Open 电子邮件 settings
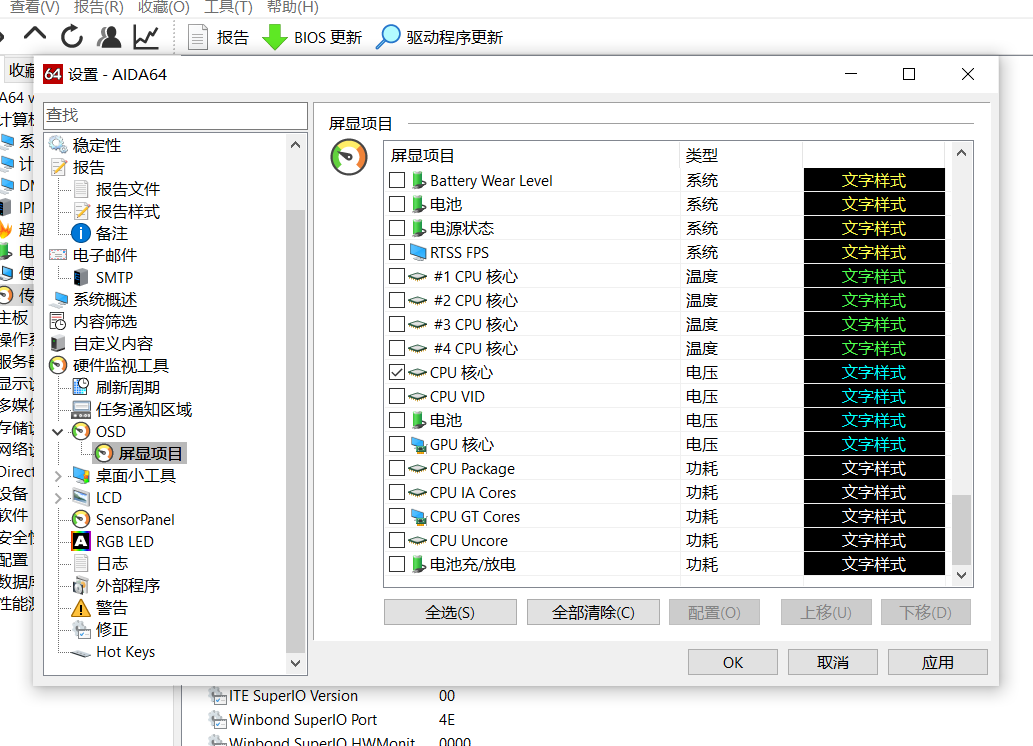Screen dimensions: 1033x746 105,255
